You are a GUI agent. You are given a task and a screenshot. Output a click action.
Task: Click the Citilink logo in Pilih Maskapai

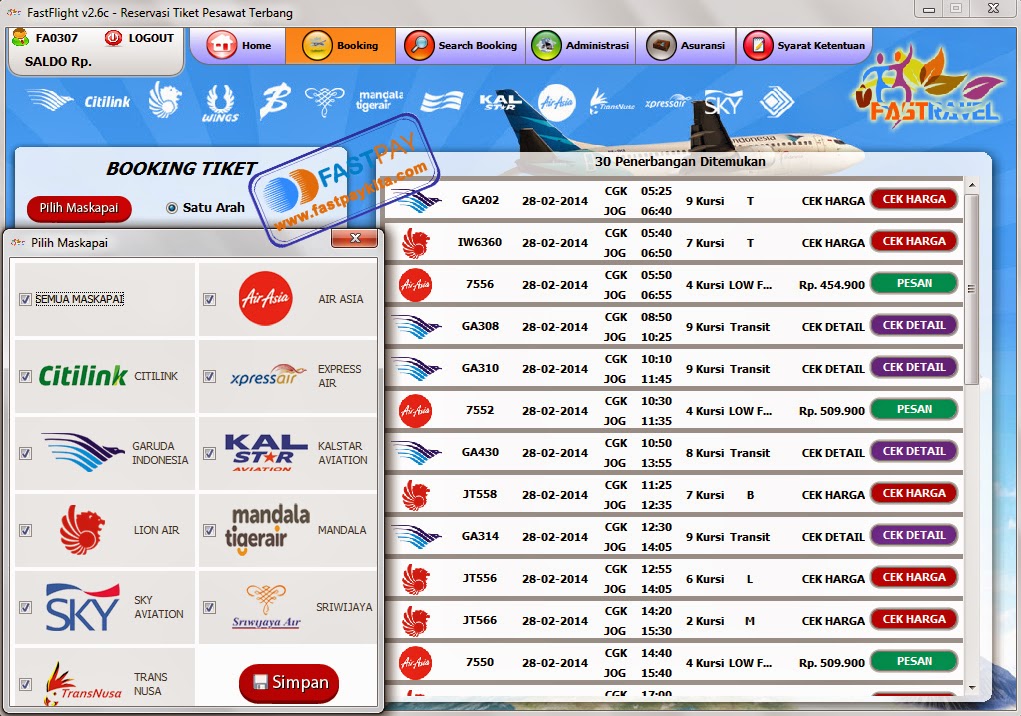pos(83,376)
